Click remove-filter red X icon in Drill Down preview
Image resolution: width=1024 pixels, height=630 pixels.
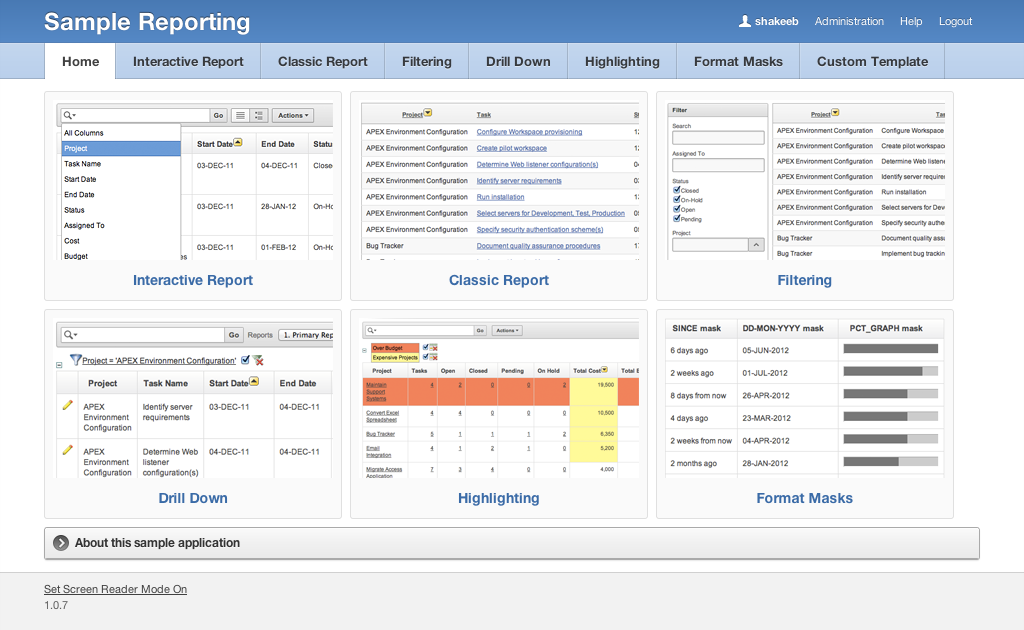coord(258,360)
